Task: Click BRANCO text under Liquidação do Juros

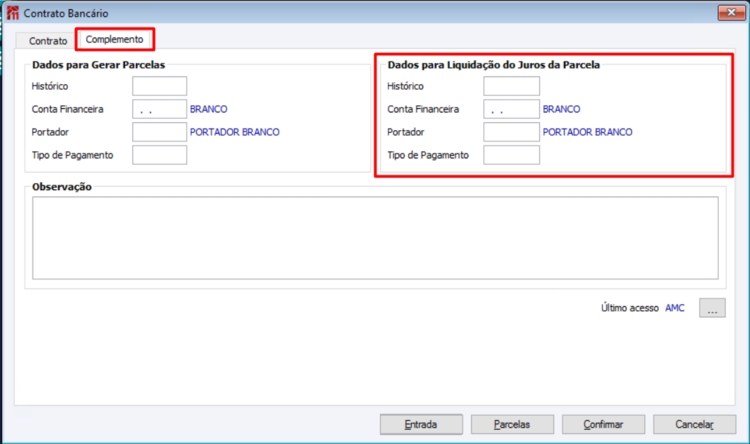Action: click(x=561, y=109)
